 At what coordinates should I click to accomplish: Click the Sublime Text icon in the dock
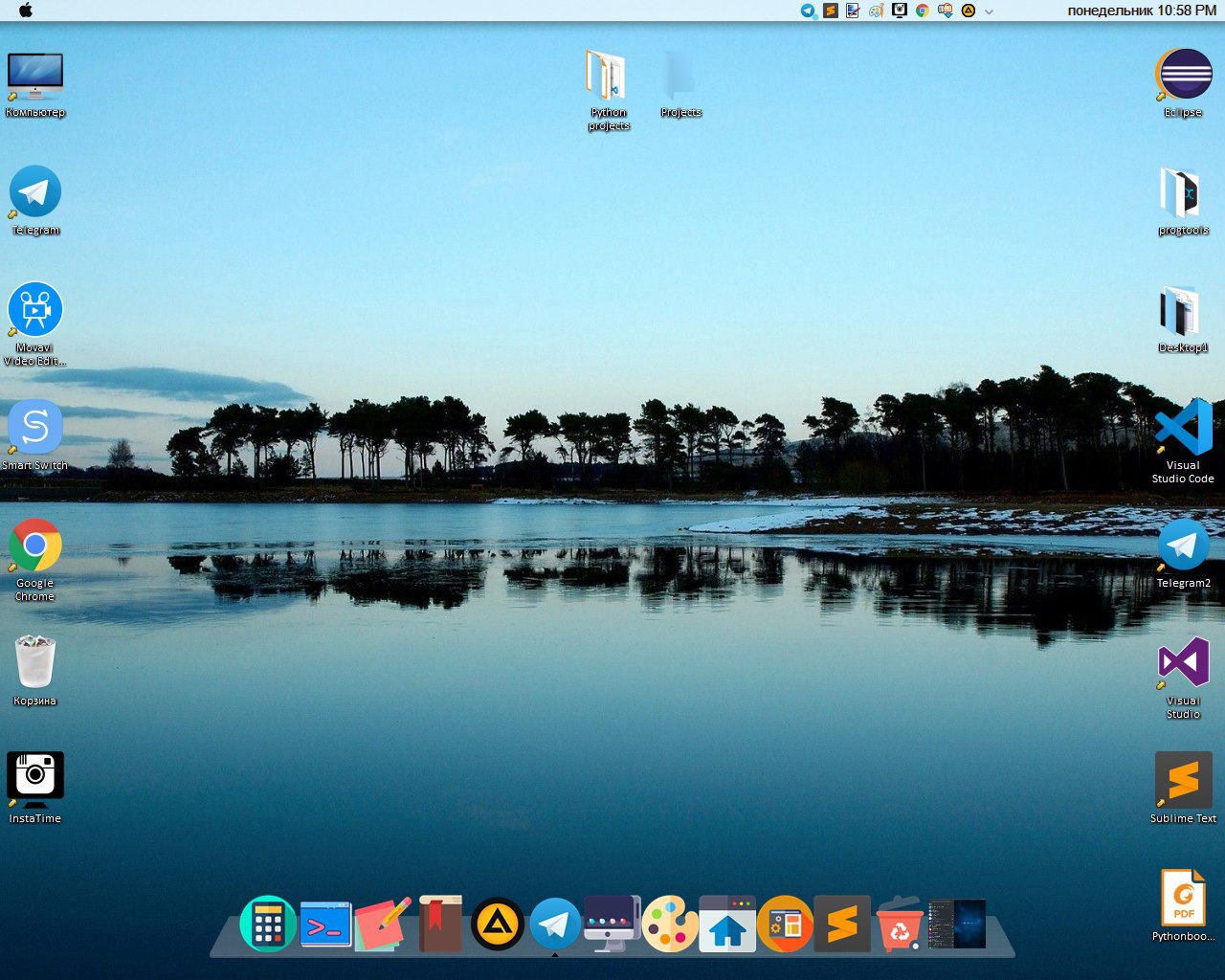[842, 924]
